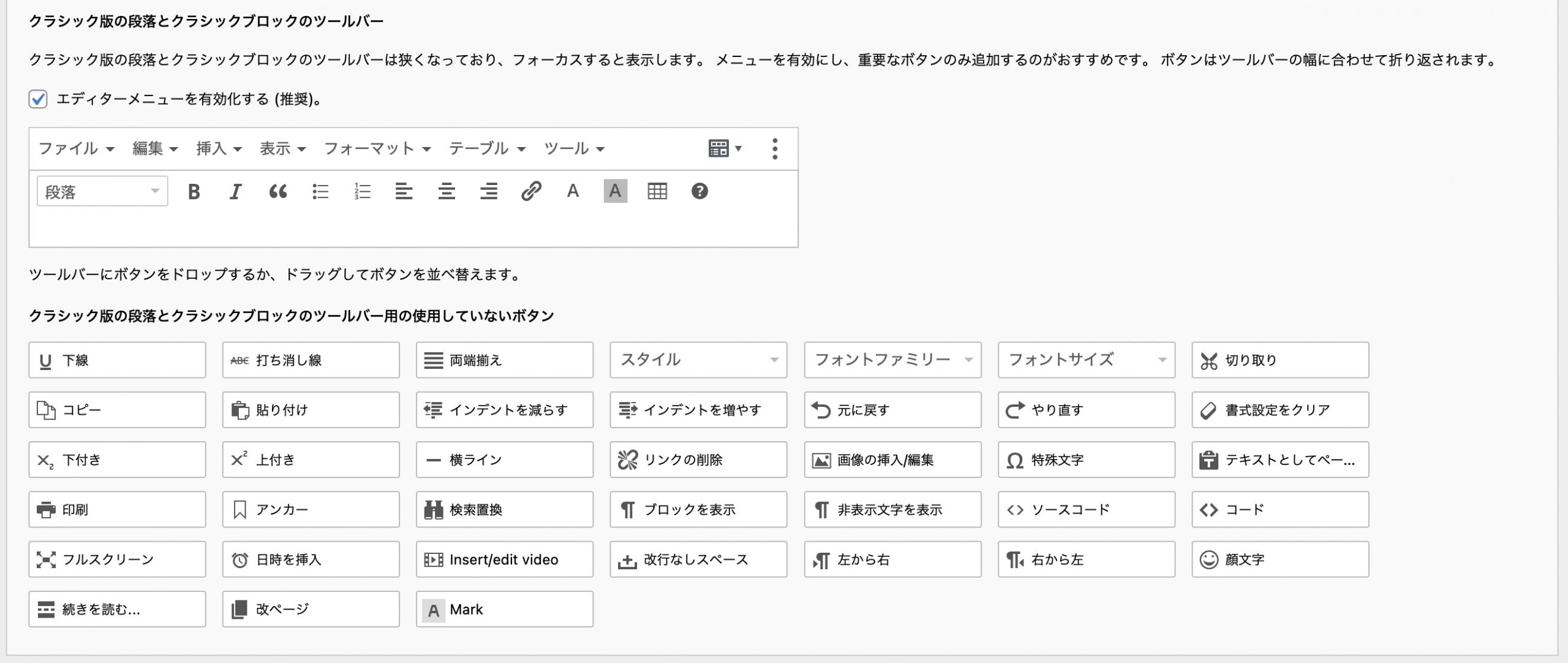Open the 挿入 menu
Screen dimensions: 1568x663
219,148
